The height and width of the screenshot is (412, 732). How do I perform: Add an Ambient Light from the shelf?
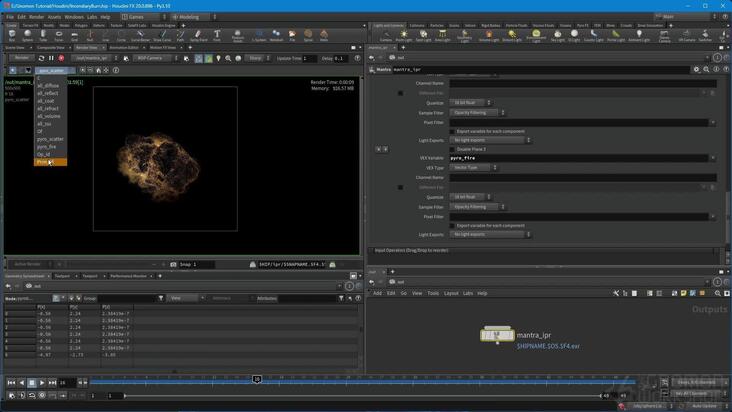tap(639, 35)
